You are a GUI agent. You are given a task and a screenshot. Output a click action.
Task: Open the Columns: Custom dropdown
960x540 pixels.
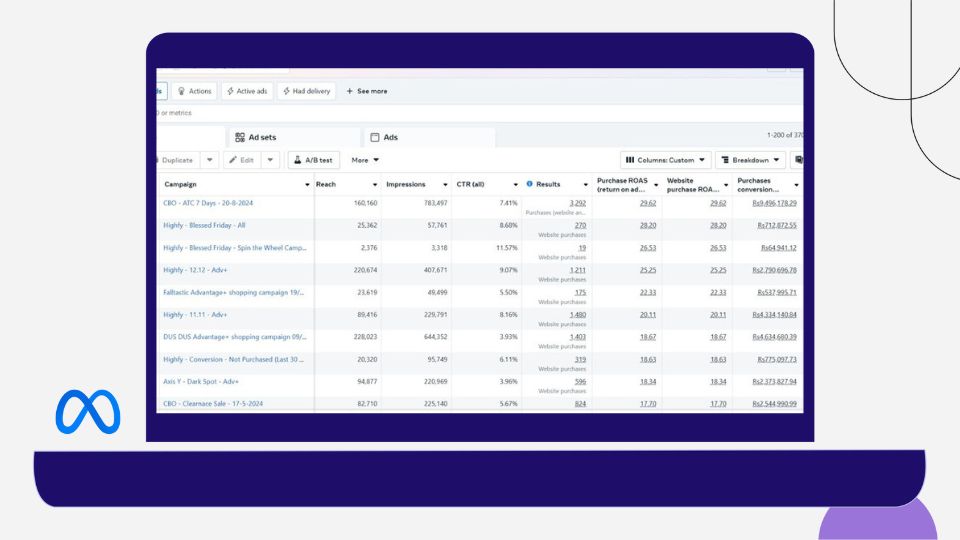[666, 160]
